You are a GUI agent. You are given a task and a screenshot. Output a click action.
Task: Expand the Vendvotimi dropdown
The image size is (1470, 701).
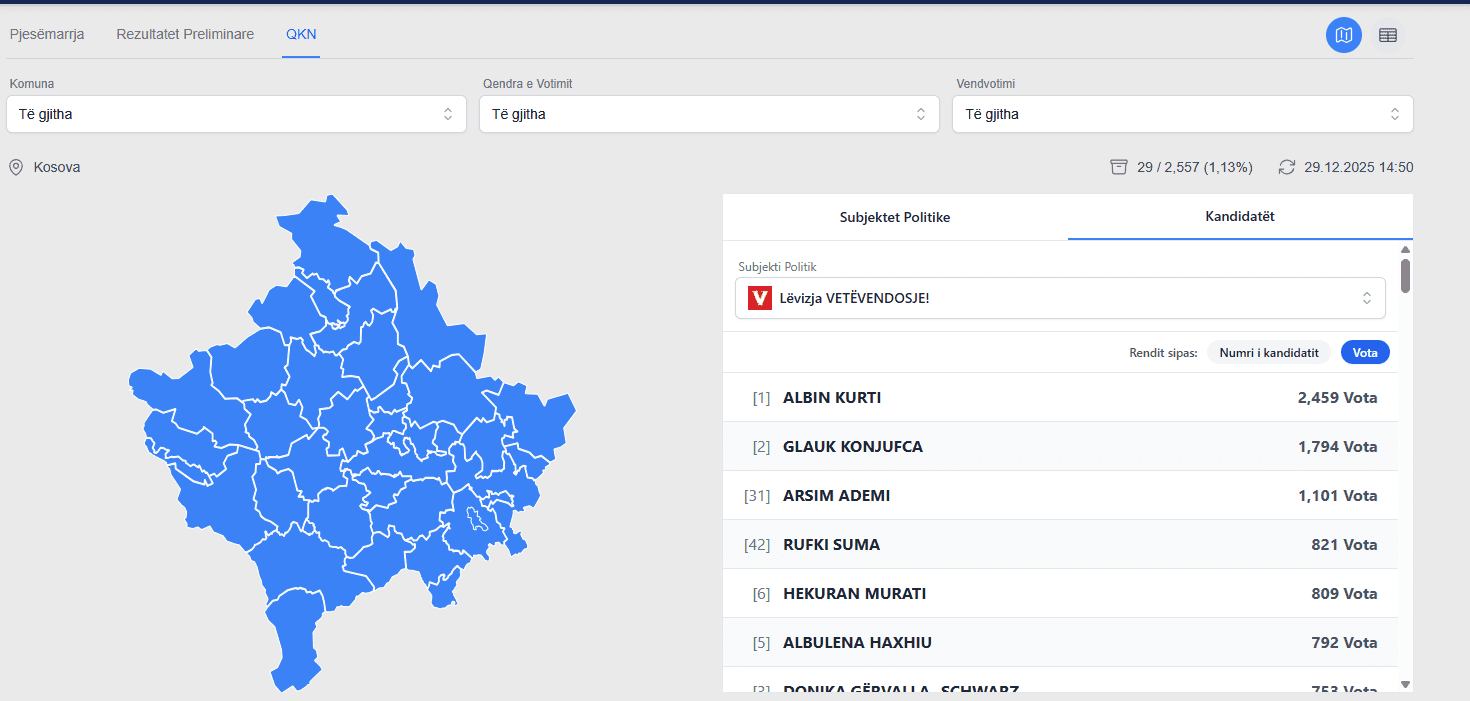click(x=1182, y=114)
